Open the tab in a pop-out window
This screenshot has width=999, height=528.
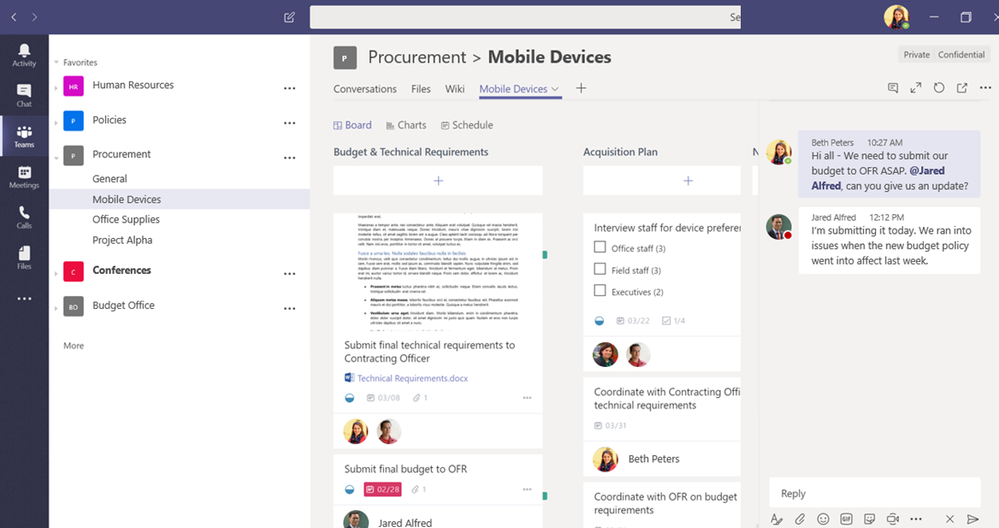pyautogui.click(x=962, y=88)
